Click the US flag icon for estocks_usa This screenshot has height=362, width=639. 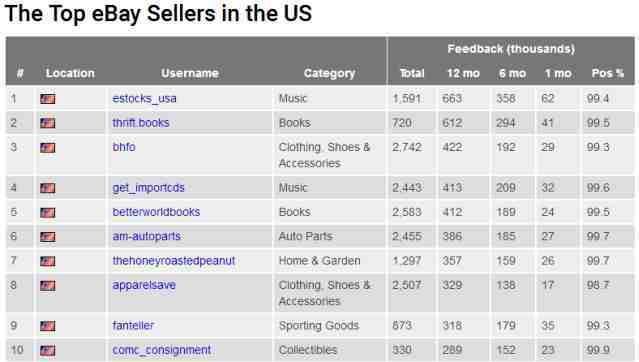point(48,99)
